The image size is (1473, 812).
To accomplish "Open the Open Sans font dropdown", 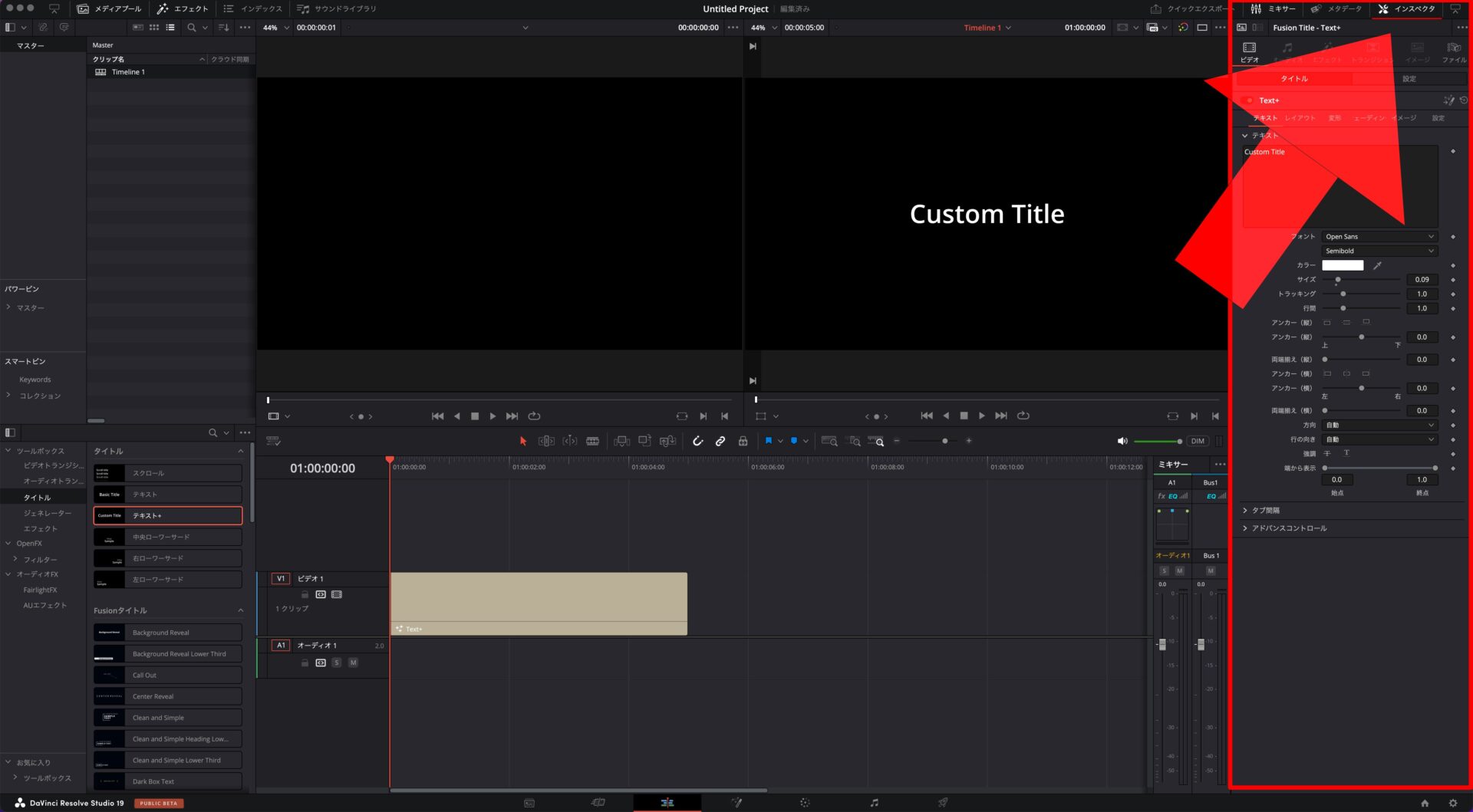I will [1379, 237].
